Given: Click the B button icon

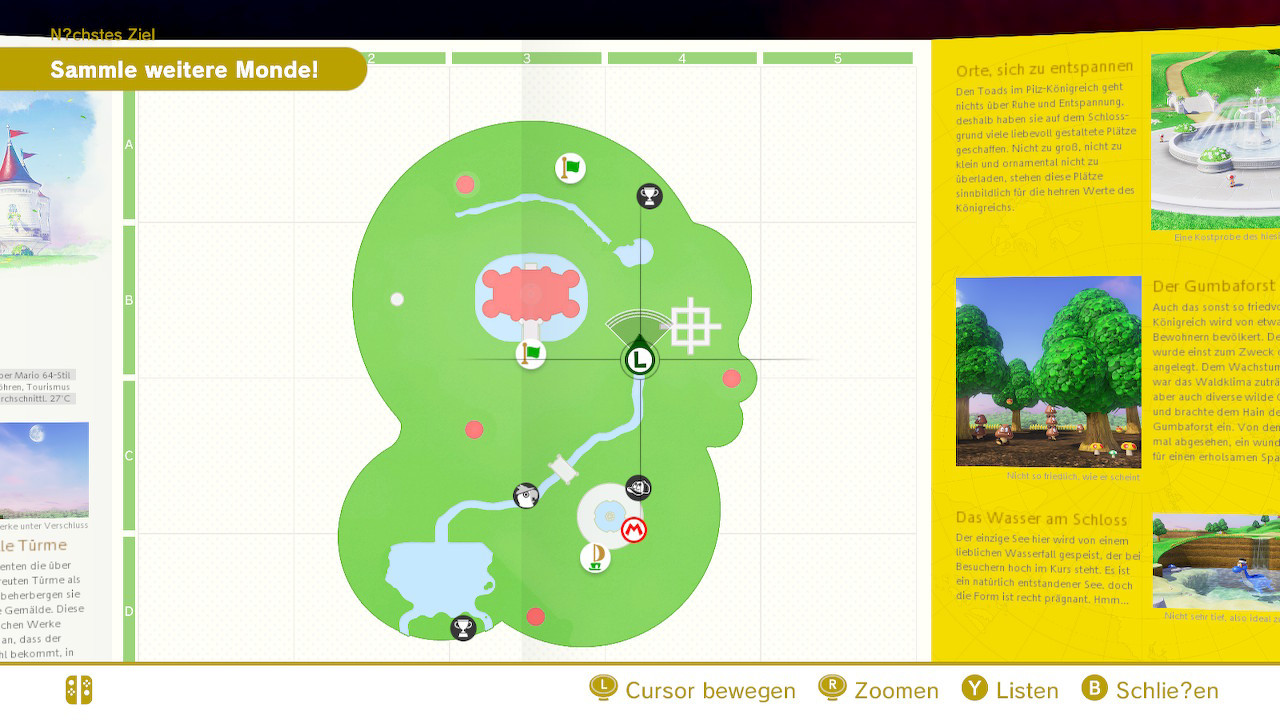Looking at the screenshot, I should pyautogui.click(x=1095, y=688).
